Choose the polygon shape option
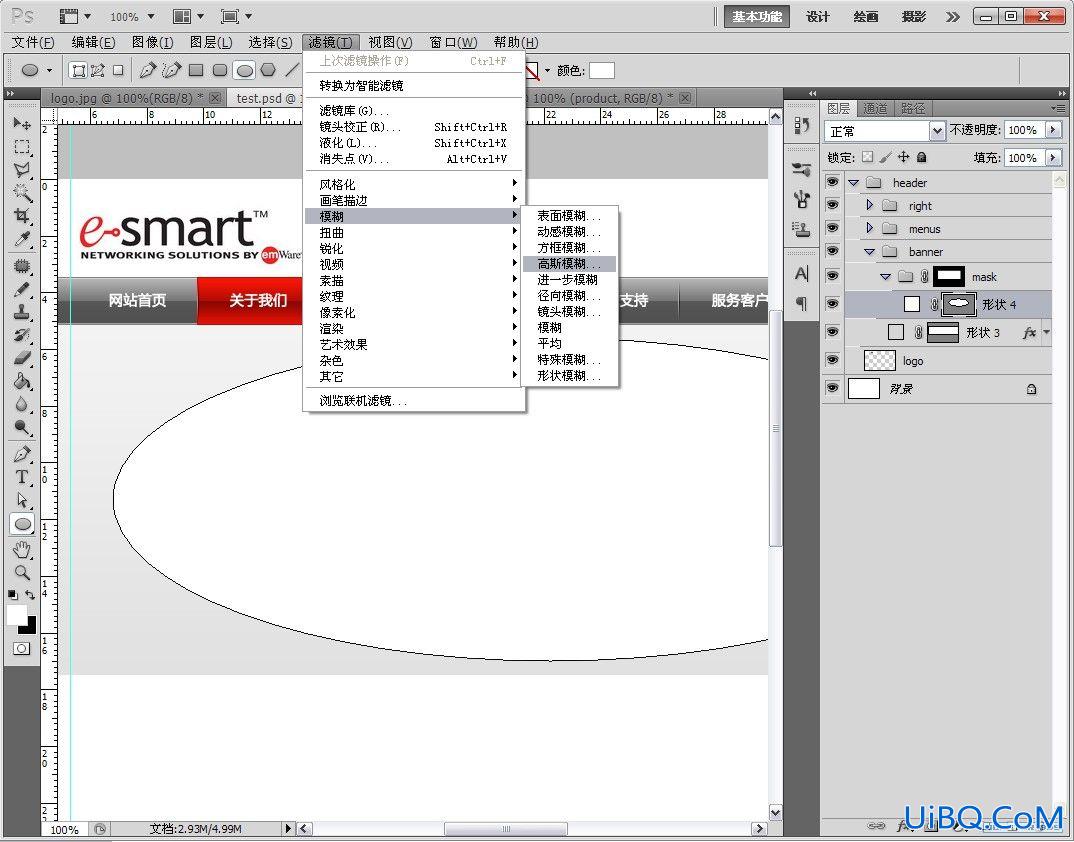The width and height of the screenshot is (1074, 842). (x=268, y=70)
